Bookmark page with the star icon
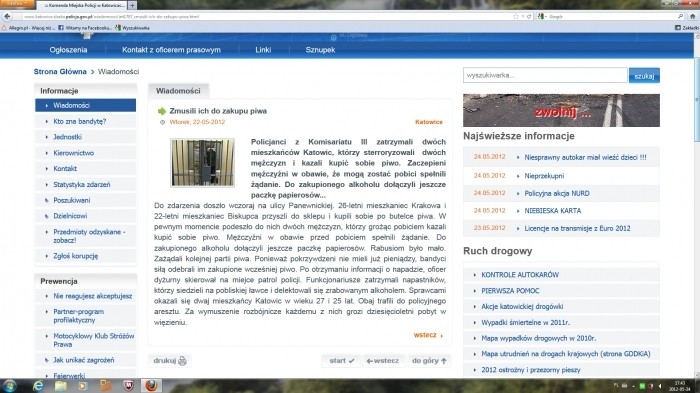The width and height of the screenshot is (700, 393). click(x=516, y=17)
